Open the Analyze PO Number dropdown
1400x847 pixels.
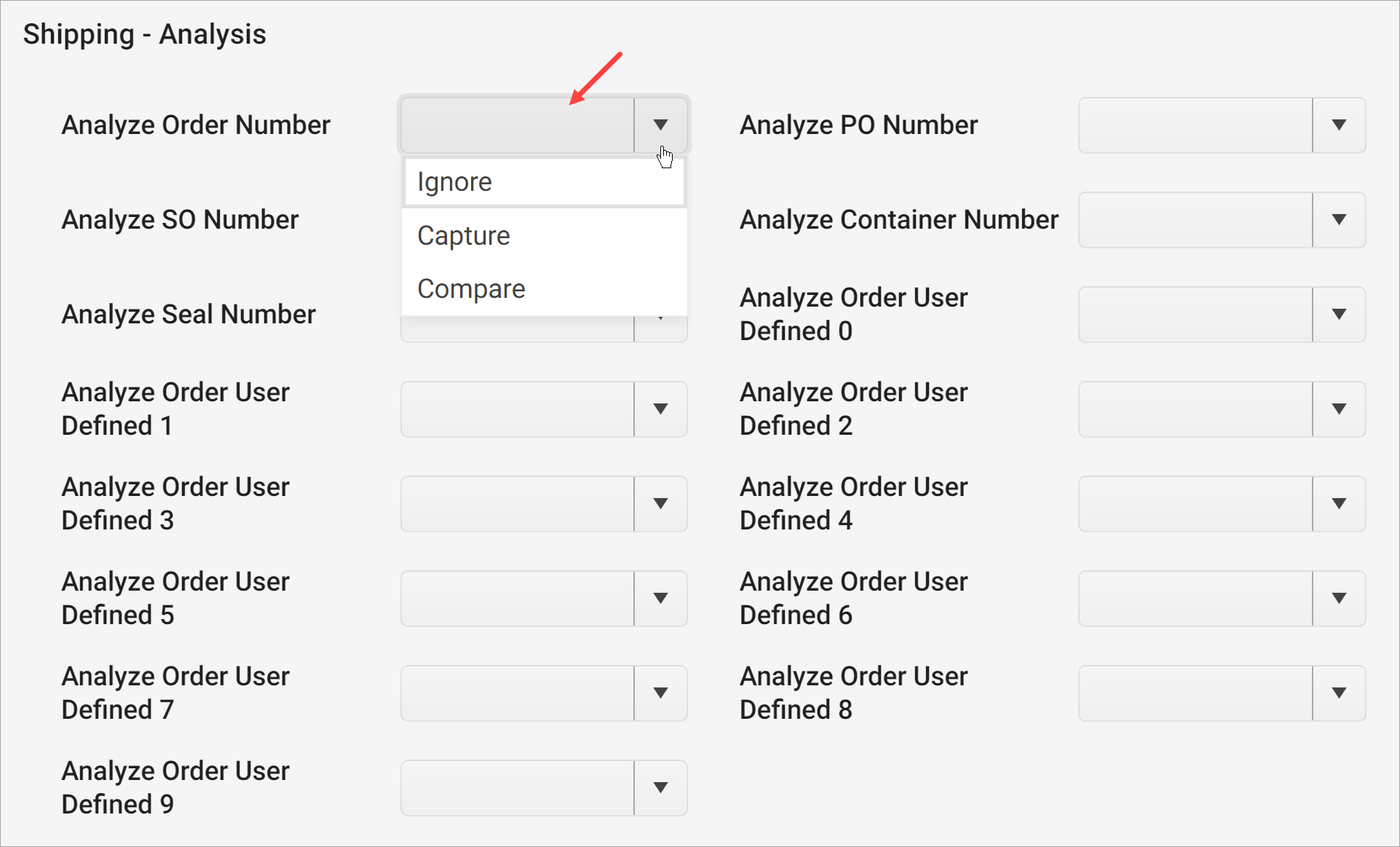click(x=1339, y=125)
